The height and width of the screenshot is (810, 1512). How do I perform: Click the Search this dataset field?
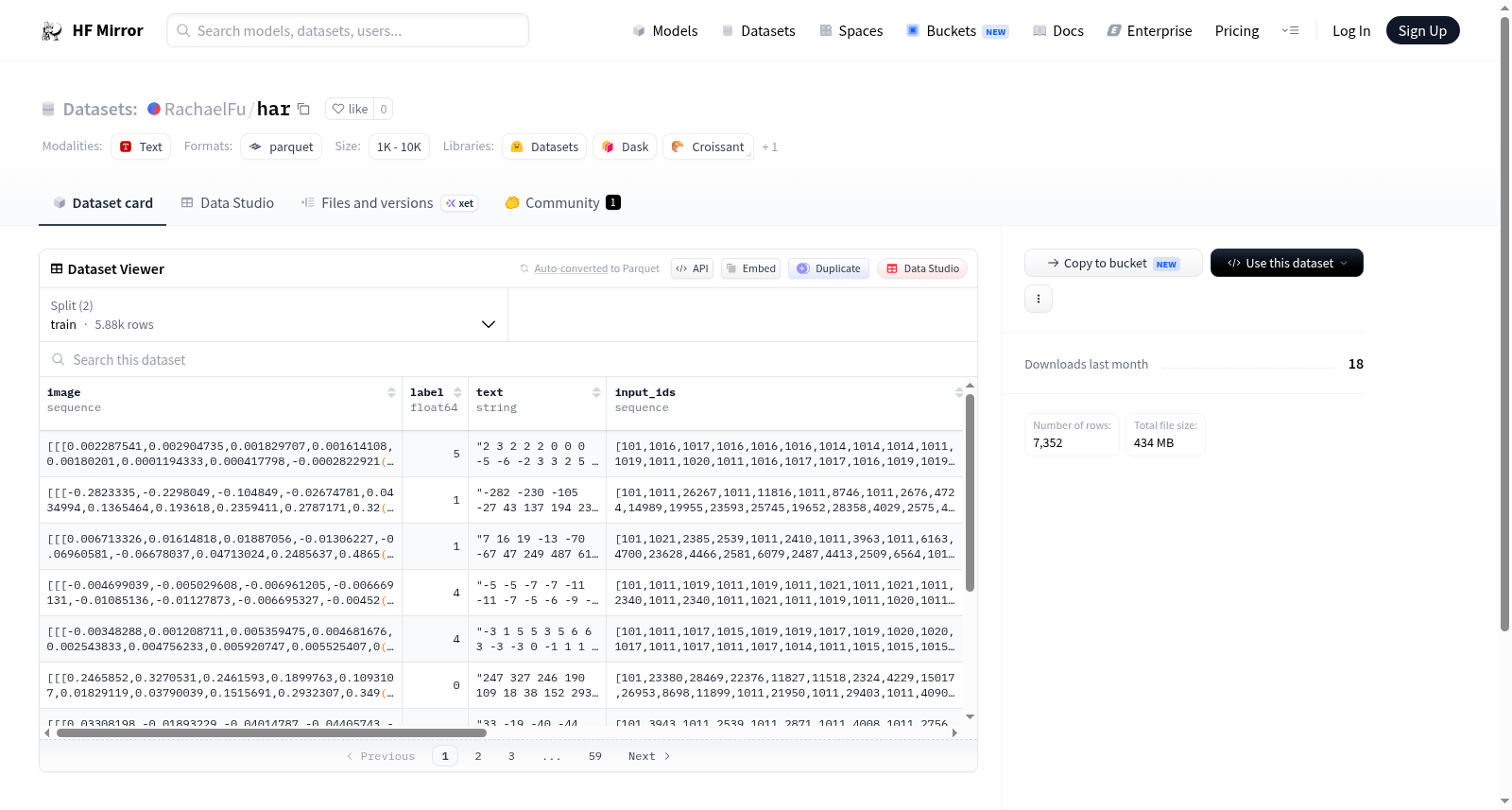coord(508,360)
